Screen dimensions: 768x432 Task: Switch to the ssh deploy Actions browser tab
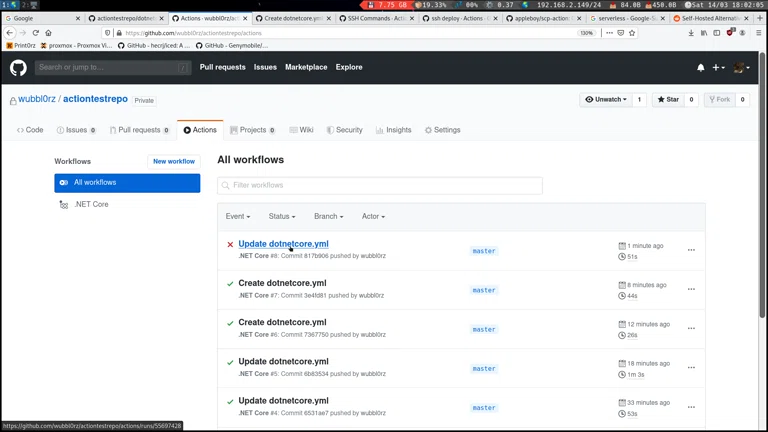458,18
